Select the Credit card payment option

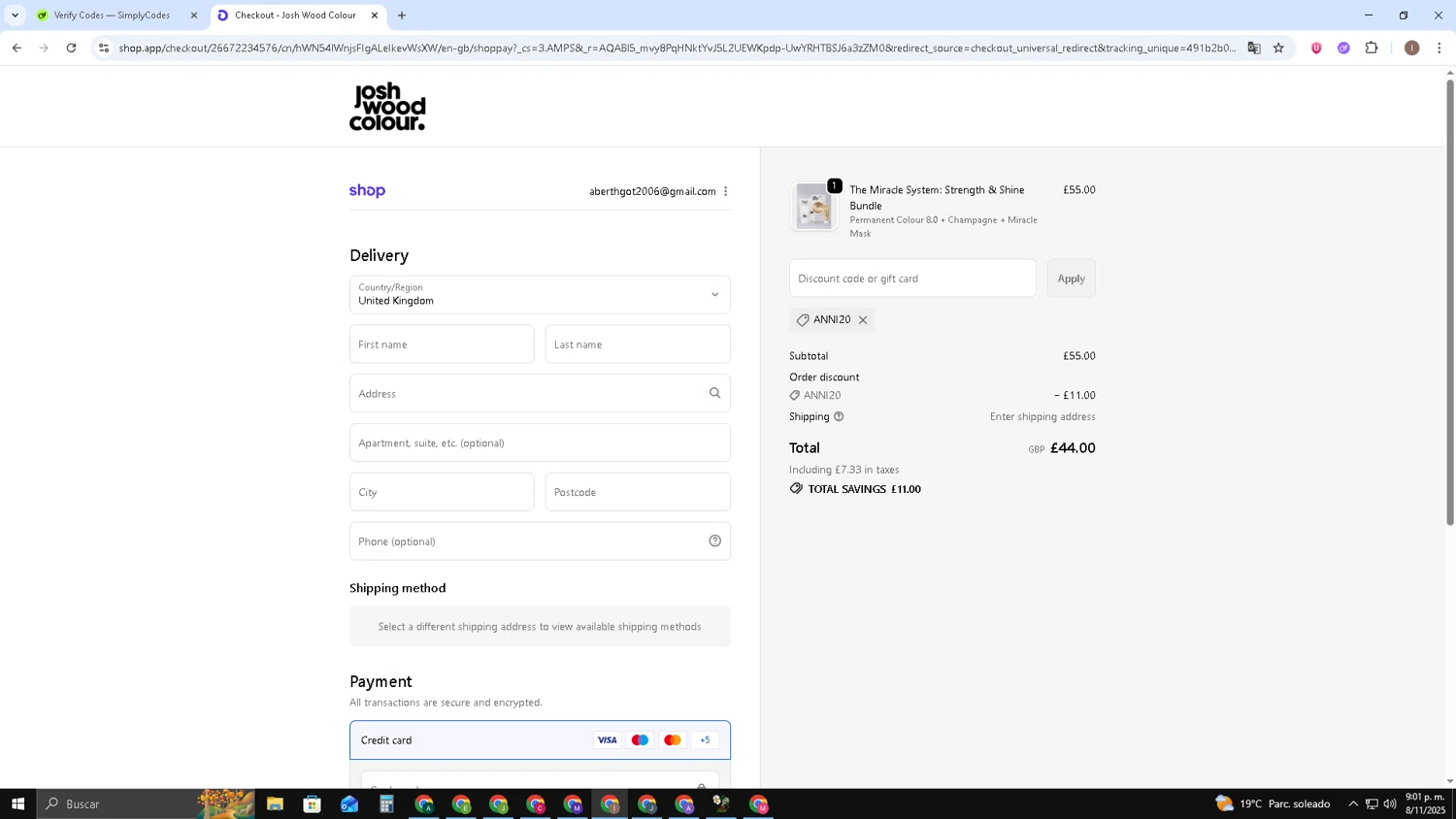540,740
